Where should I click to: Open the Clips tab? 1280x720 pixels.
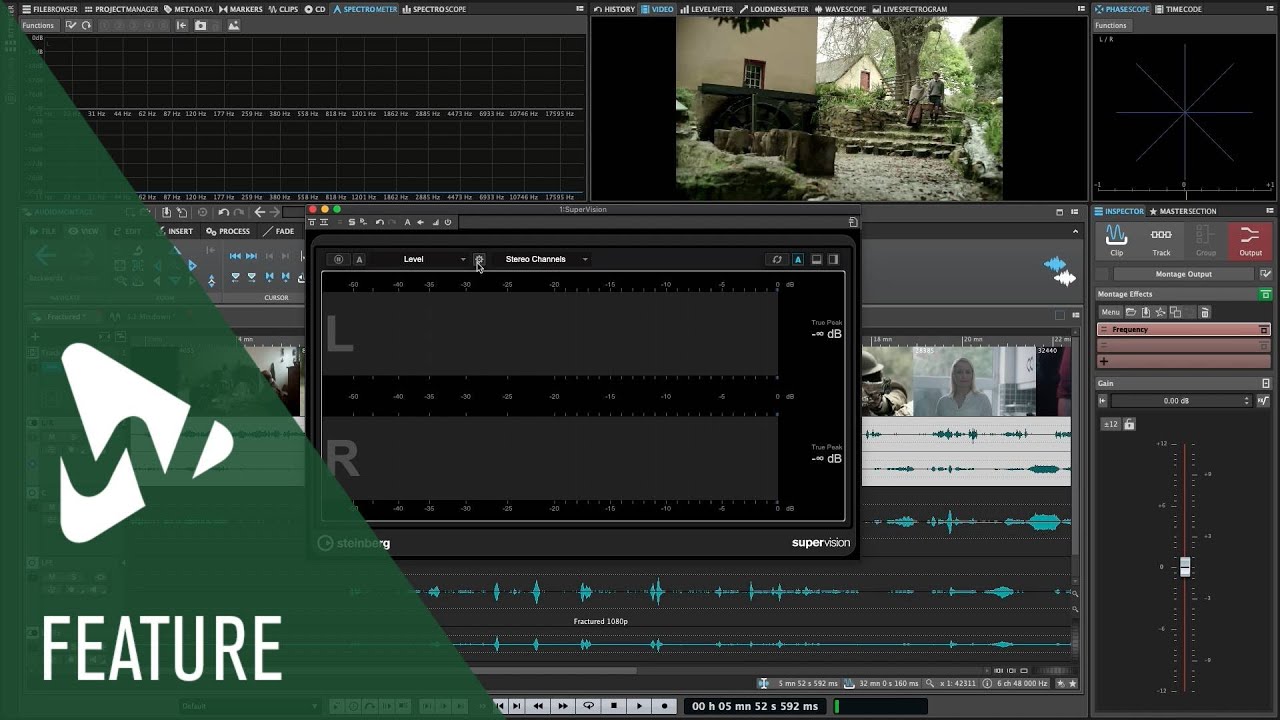(283, 9)
